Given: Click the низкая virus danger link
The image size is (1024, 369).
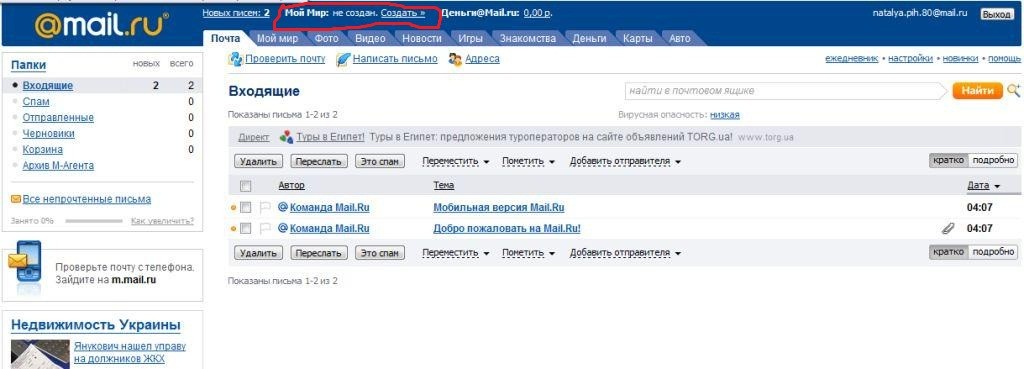Looking at the screenshot, I should pyautogui.click(x=725, y=115).
